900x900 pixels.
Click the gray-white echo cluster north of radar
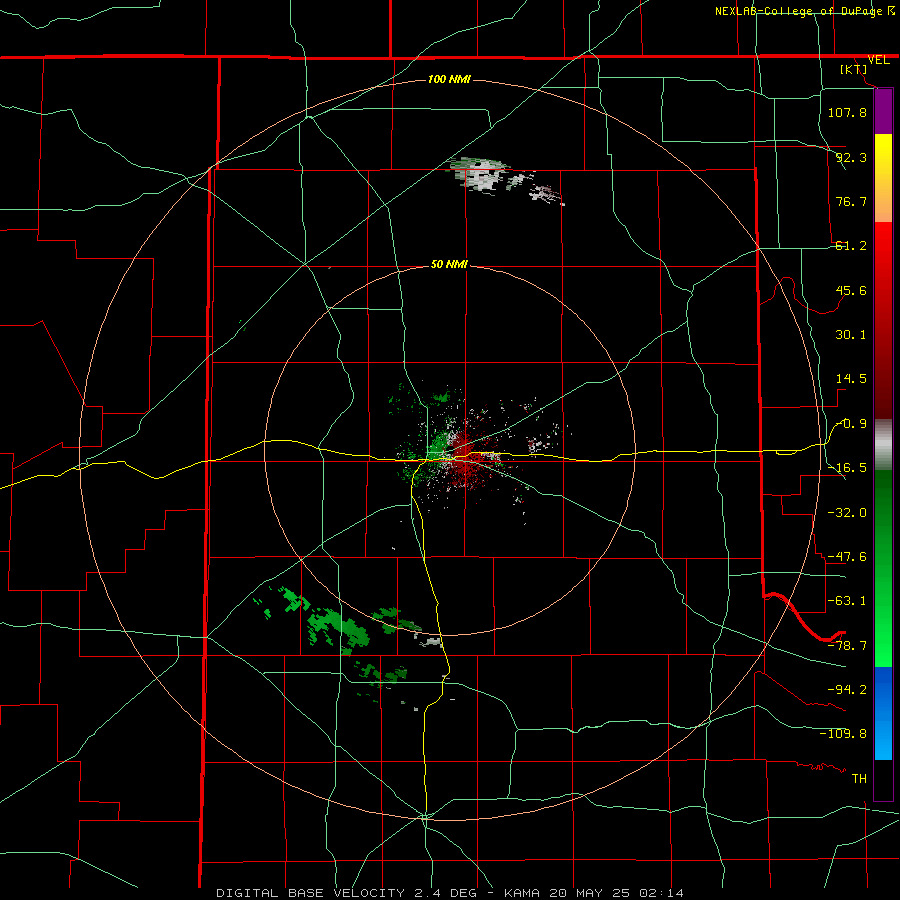(x=481, y=175)
